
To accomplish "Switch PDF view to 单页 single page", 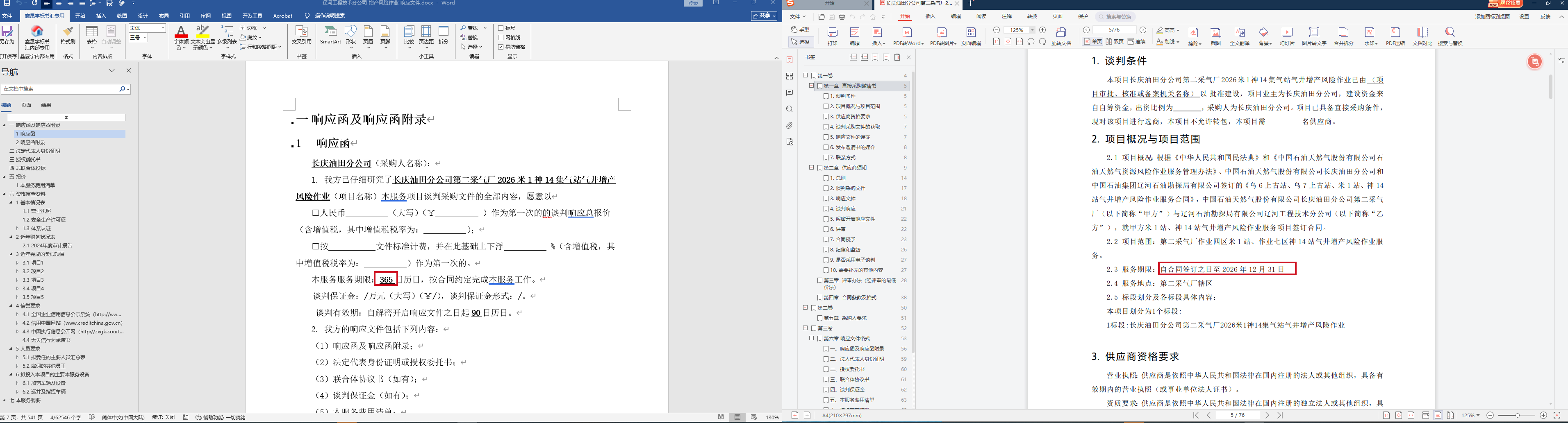I will (x=1092, y=42).
